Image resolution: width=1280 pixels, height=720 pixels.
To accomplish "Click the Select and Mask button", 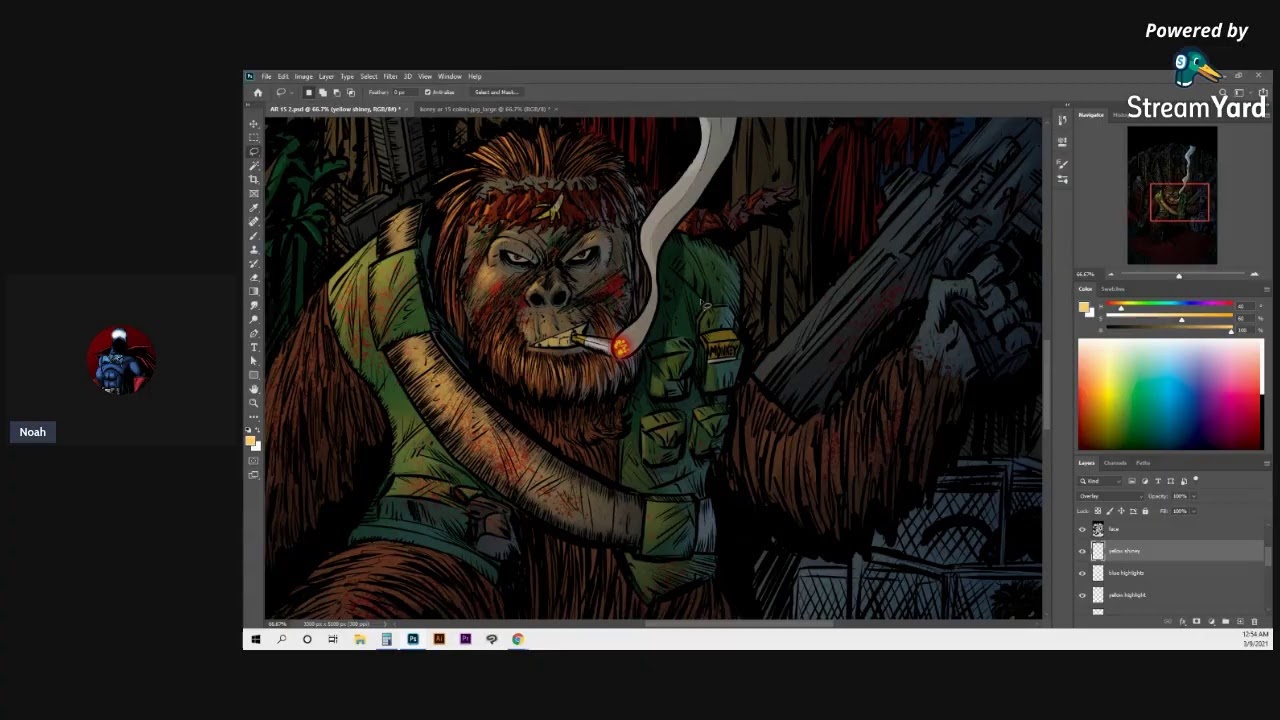I will [x=496, y=92].
